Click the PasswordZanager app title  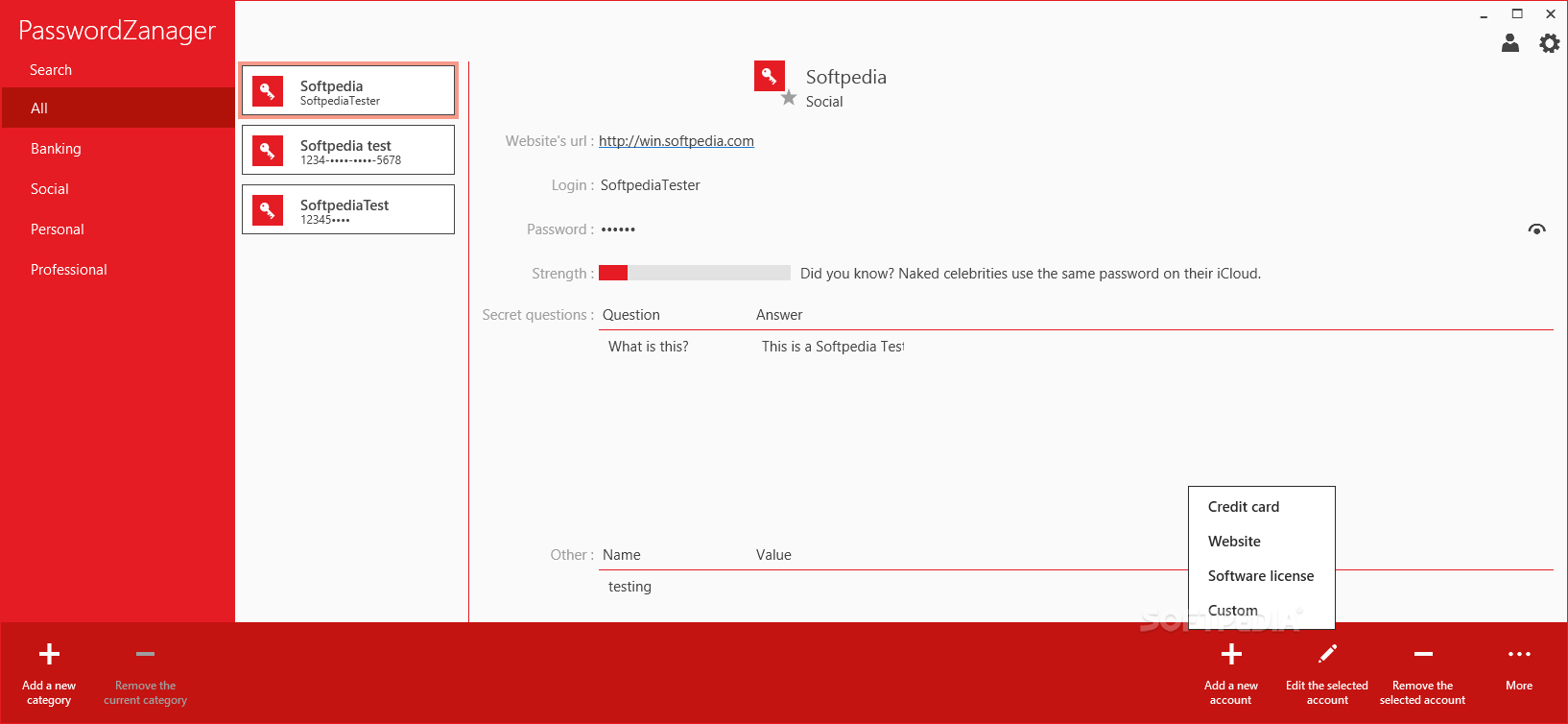(117, 31)
